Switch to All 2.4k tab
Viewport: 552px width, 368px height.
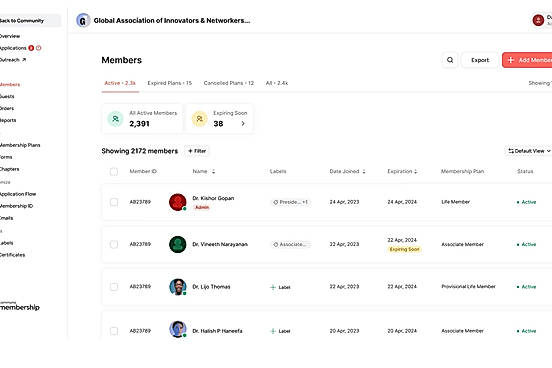[x=277, y=83]
